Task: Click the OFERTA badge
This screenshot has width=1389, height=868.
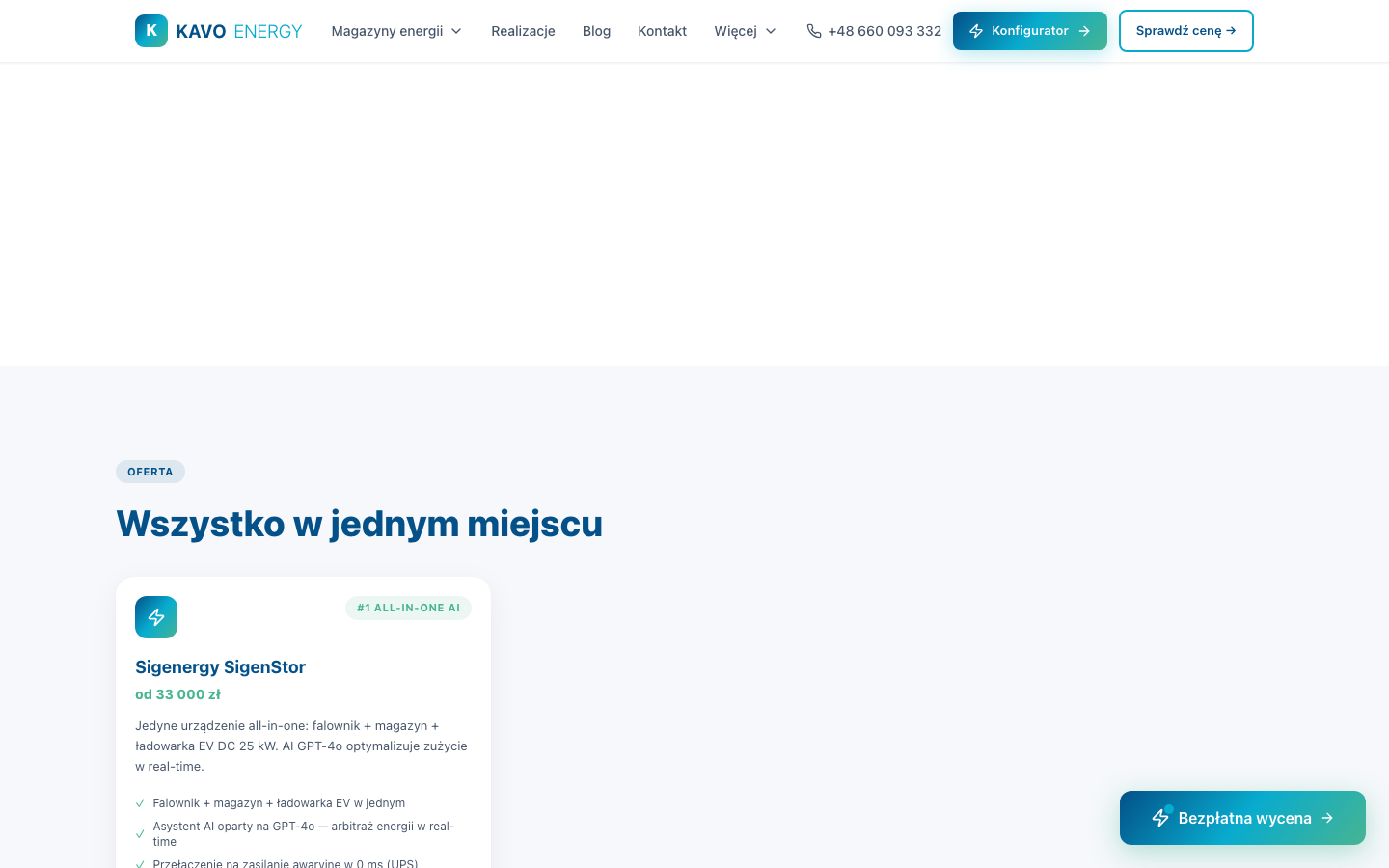Action: point(150,472)
